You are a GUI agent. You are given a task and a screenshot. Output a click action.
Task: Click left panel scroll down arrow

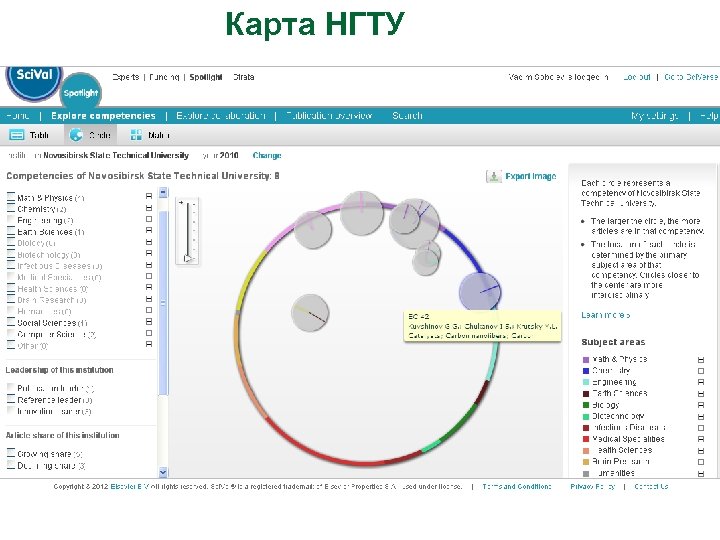pos(163,472)
